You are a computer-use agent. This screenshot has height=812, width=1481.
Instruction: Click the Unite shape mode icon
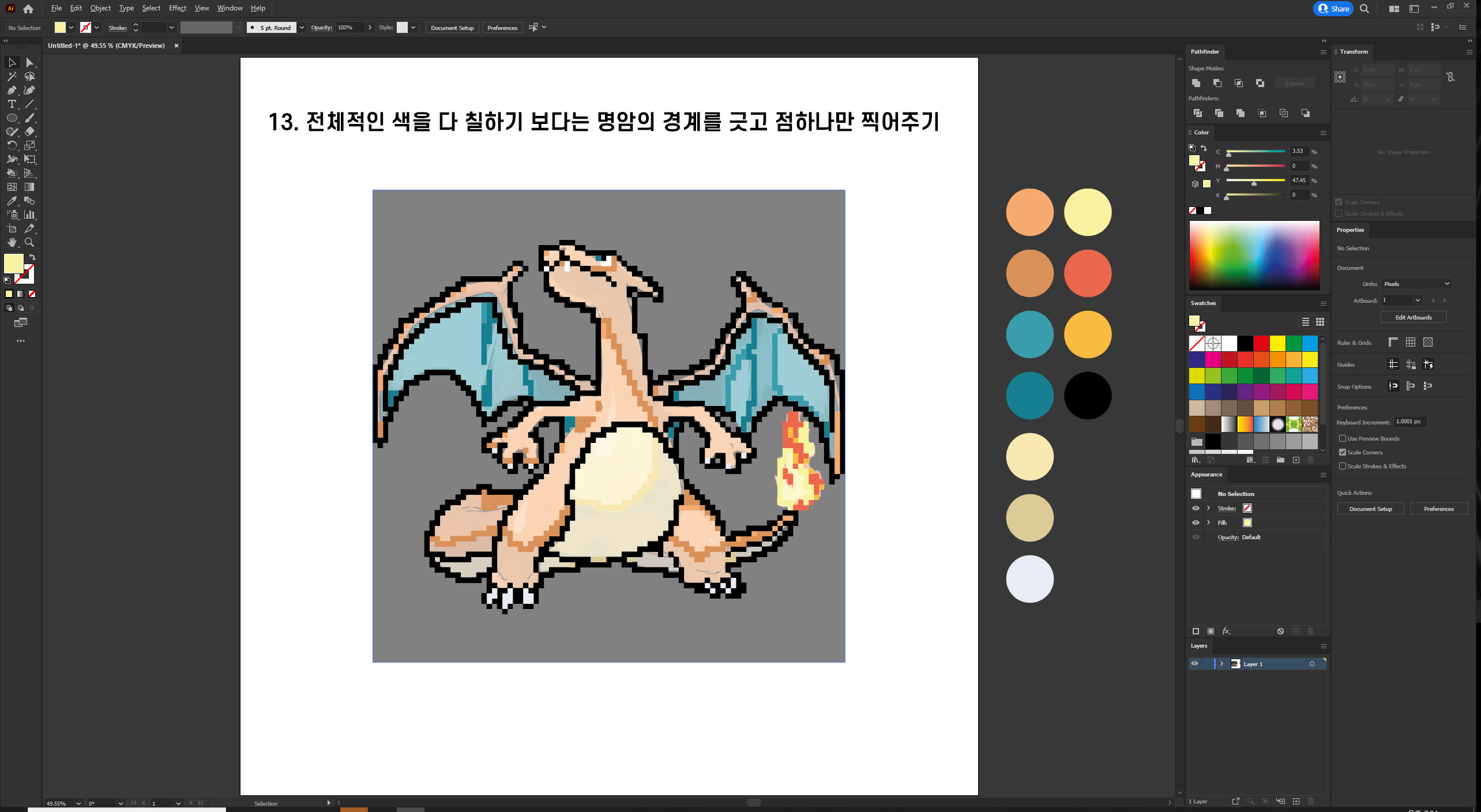point(1196,83)
